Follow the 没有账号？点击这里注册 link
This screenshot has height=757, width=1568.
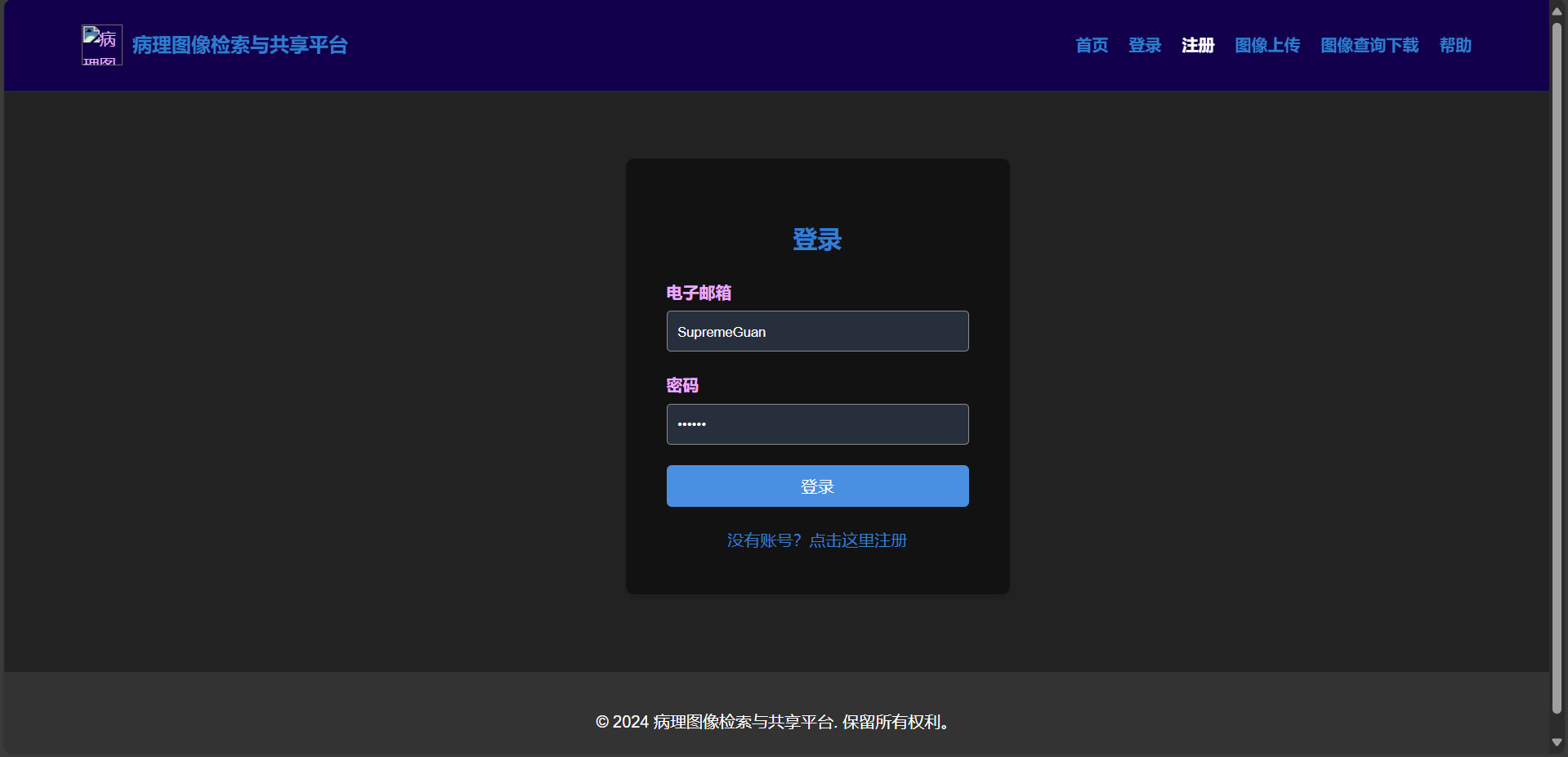(x=817, y=540)
